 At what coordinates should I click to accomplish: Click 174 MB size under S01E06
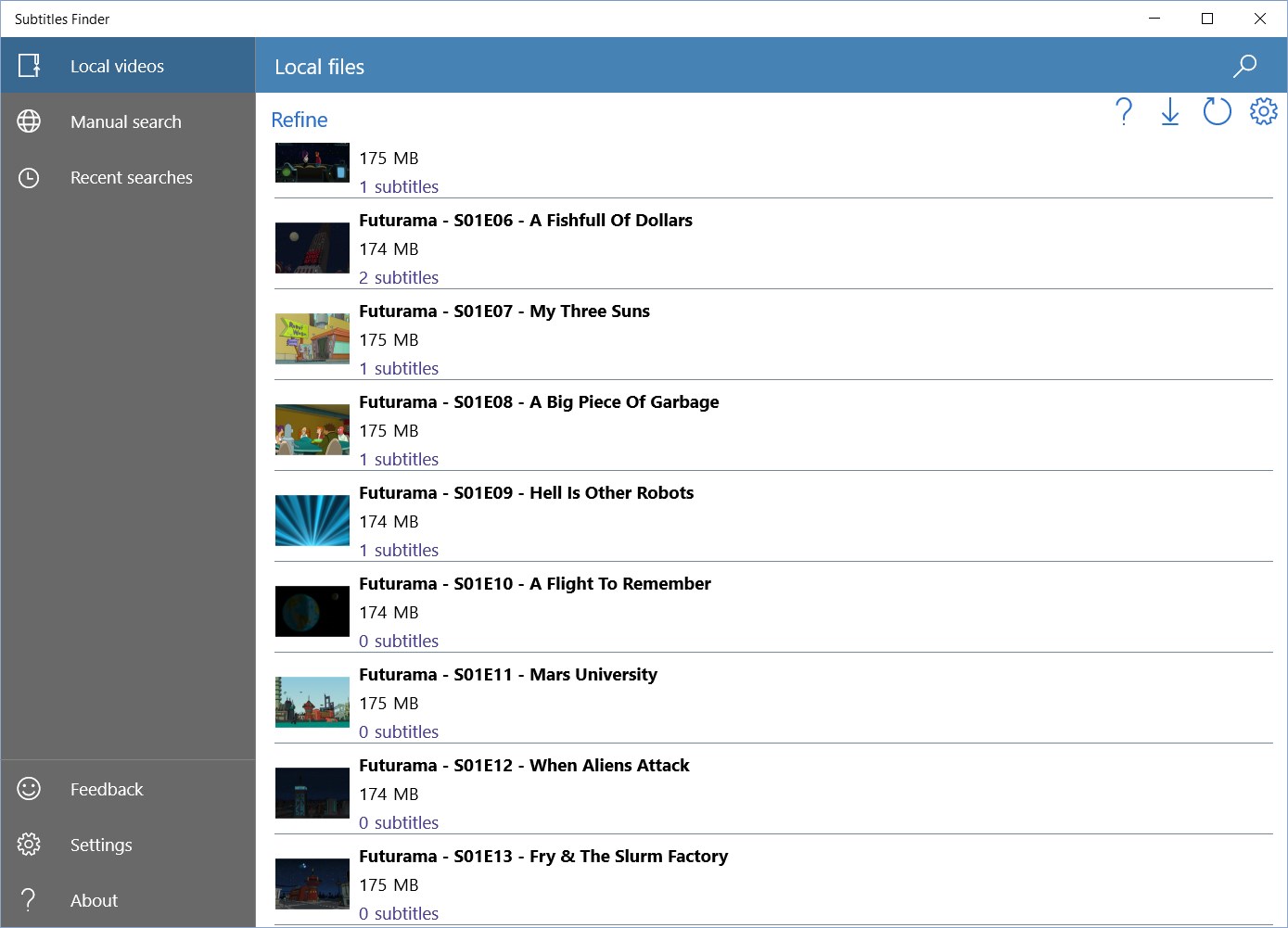point(389,248)
